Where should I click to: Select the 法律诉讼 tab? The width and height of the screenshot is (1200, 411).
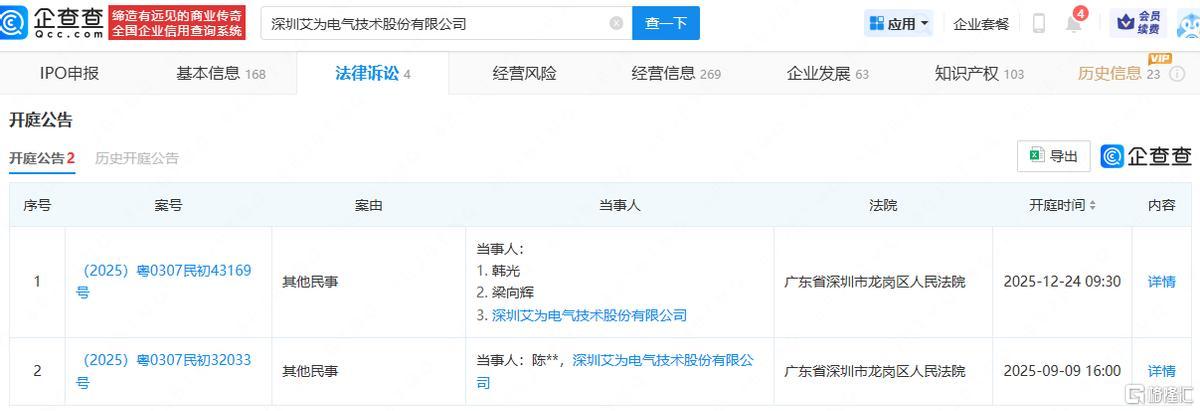[373, 73]
